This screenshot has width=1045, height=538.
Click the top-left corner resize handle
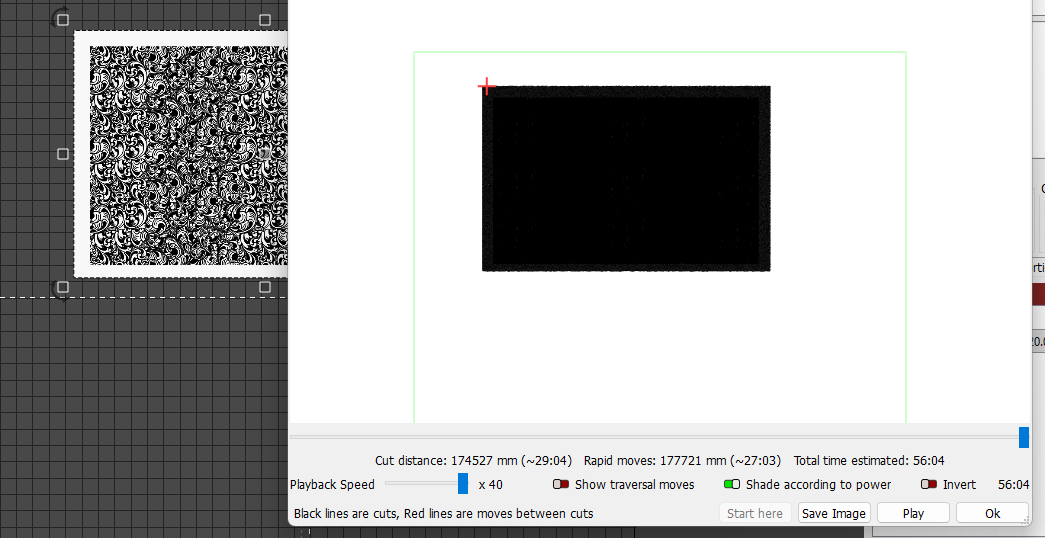tap(63, 20)
